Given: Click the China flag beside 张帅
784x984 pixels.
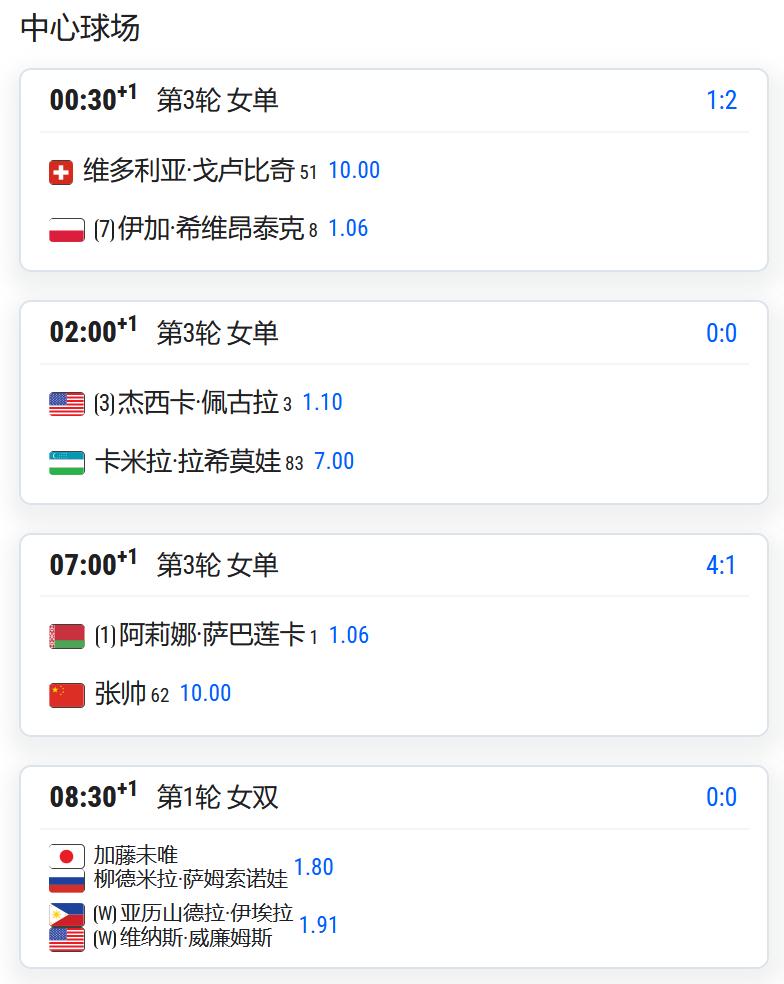Looking at the screenshot, I should click(67, 695).
